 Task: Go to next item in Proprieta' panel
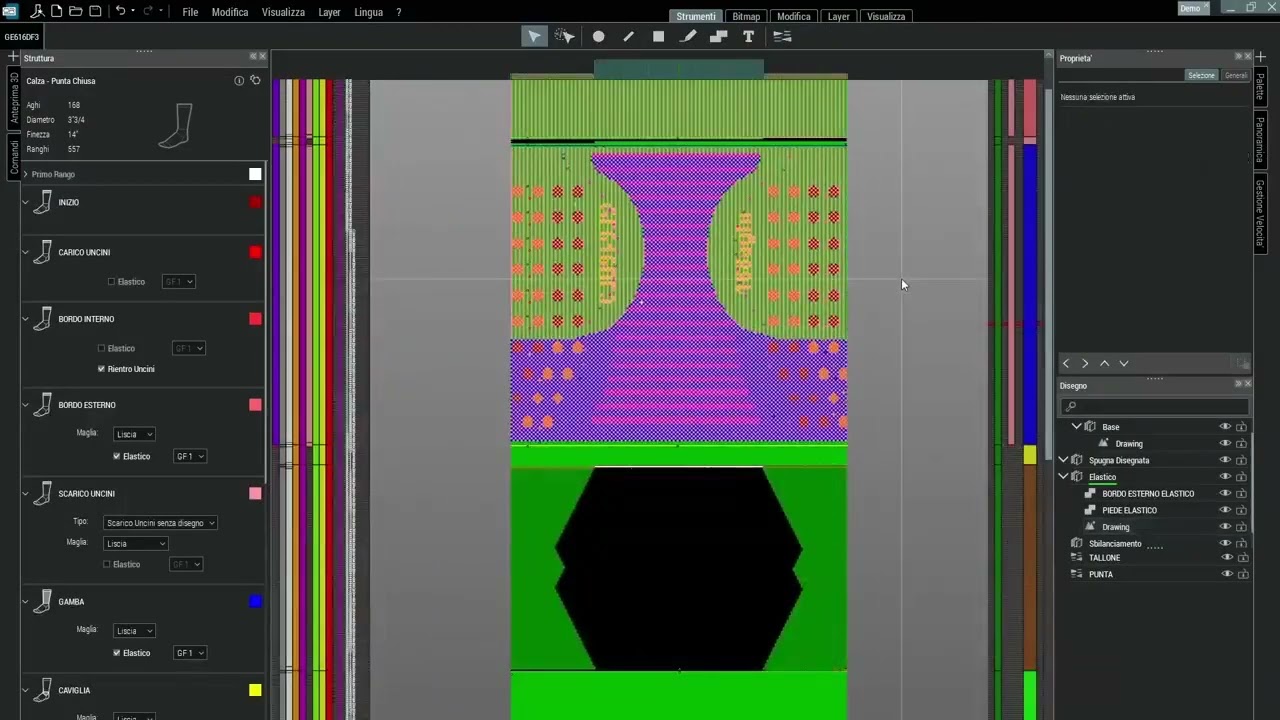[x=1085, y=364]
